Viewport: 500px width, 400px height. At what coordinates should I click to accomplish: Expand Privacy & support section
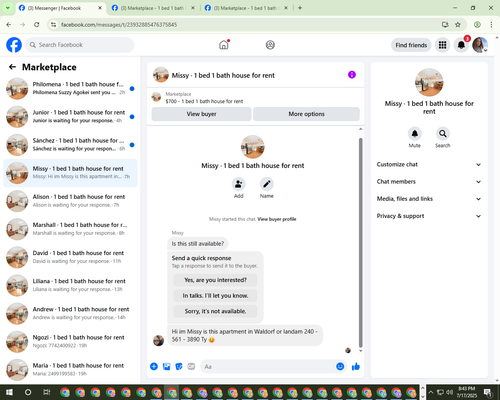pyautogui.click(x=429, y=216)
